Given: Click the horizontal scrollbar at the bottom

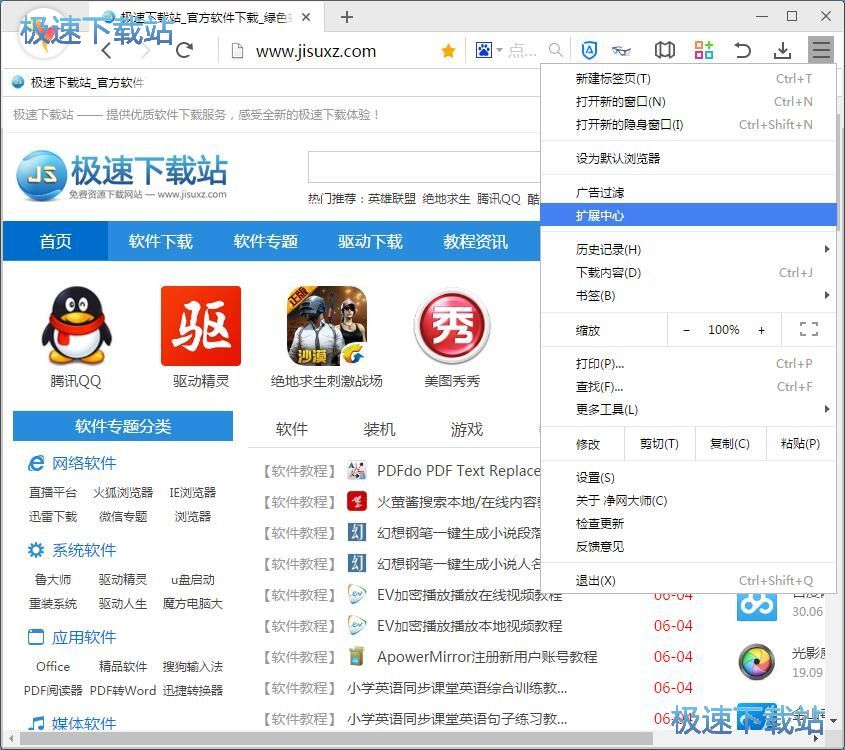Looking at the screenshot, I should (334, 739).
